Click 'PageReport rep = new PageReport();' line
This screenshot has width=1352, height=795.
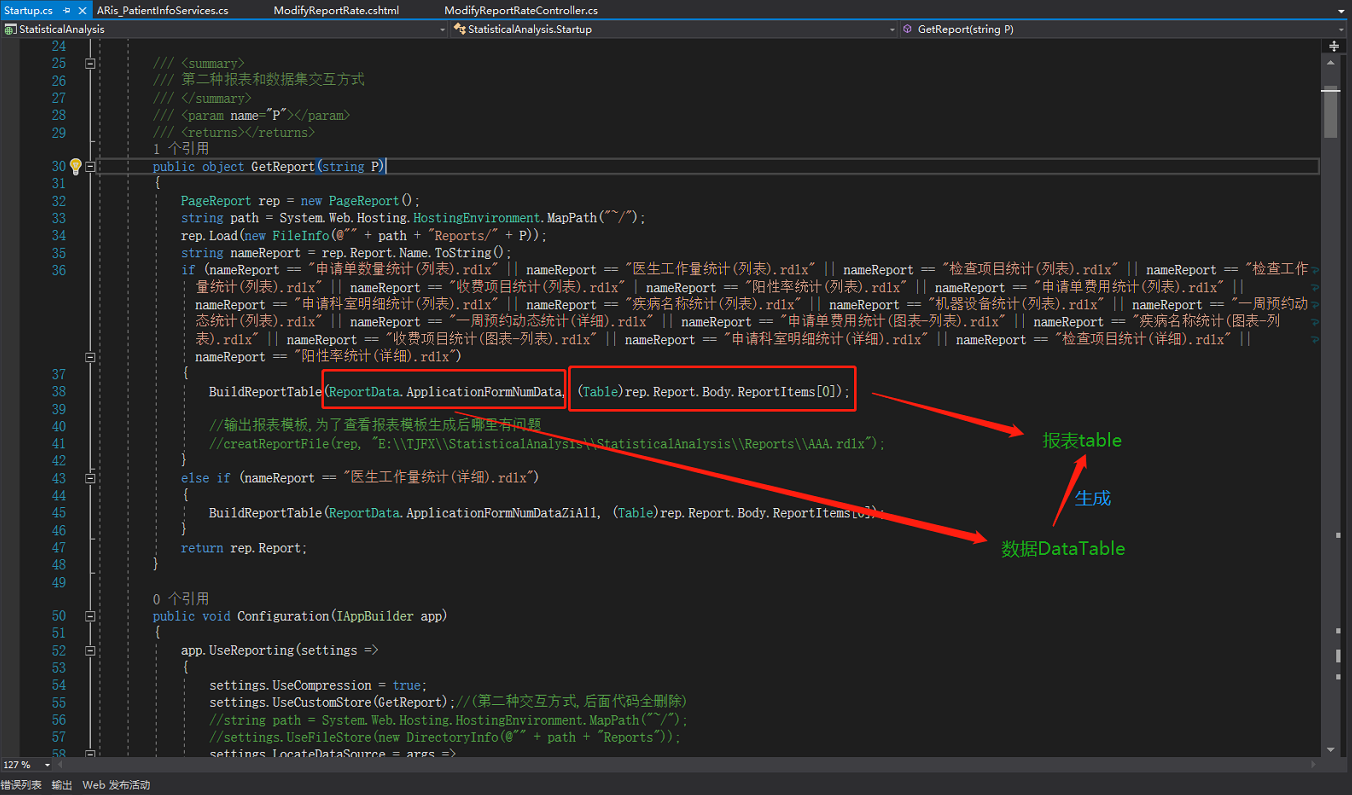301,201
